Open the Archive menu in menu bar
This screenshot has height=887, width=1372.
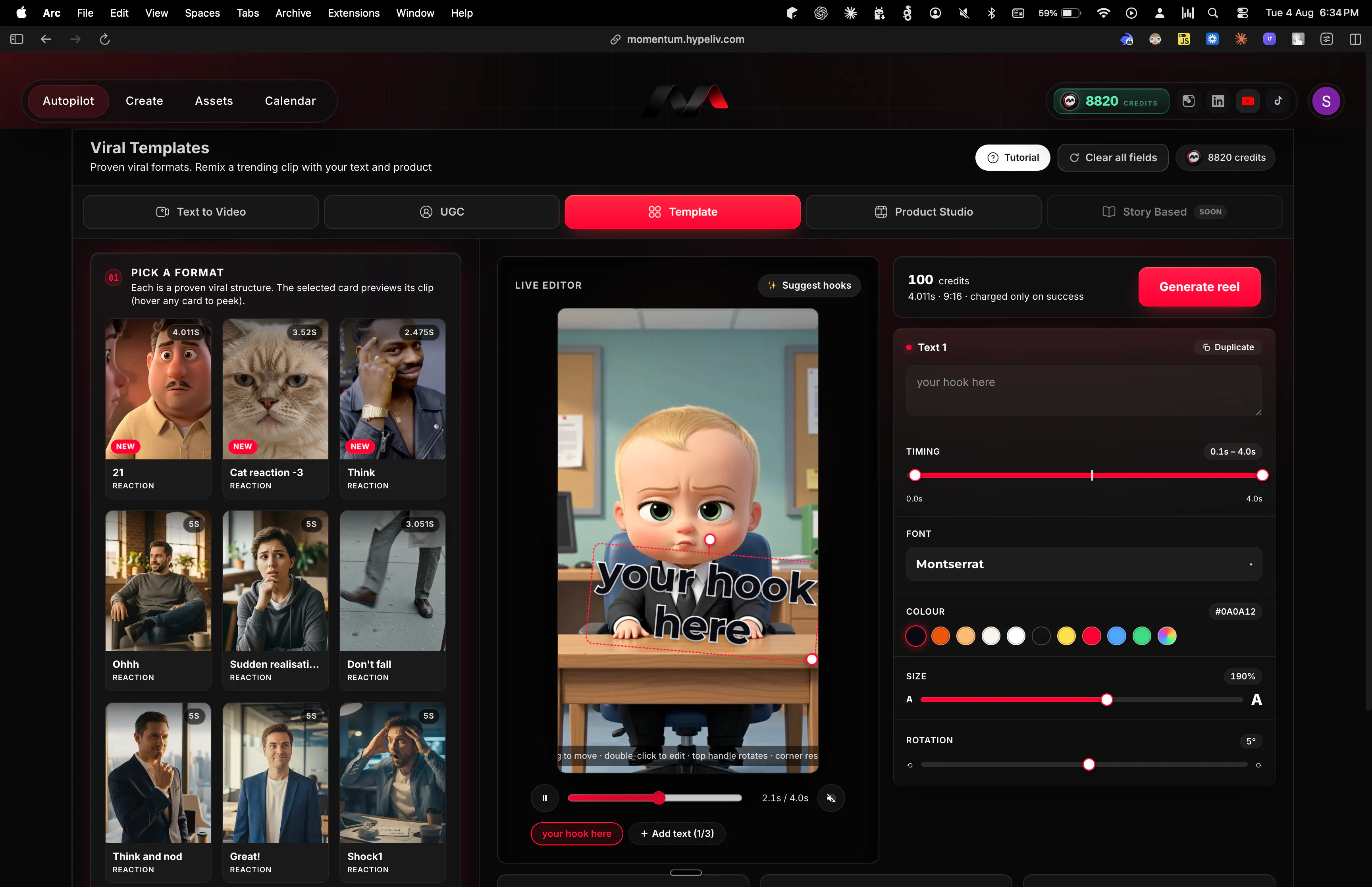pos(293,13)
